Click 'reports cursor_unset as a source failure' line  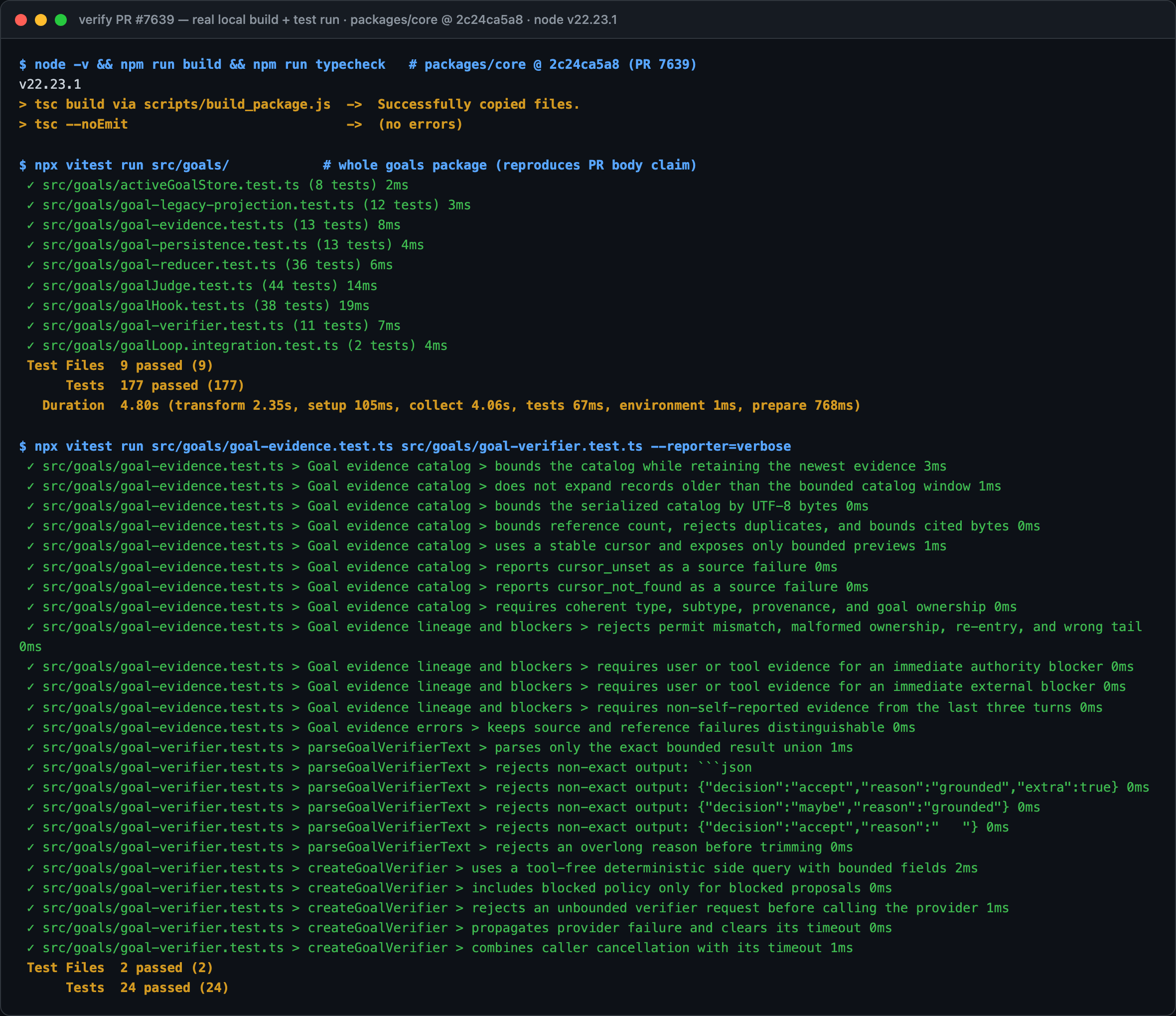(x=432, y=566)
